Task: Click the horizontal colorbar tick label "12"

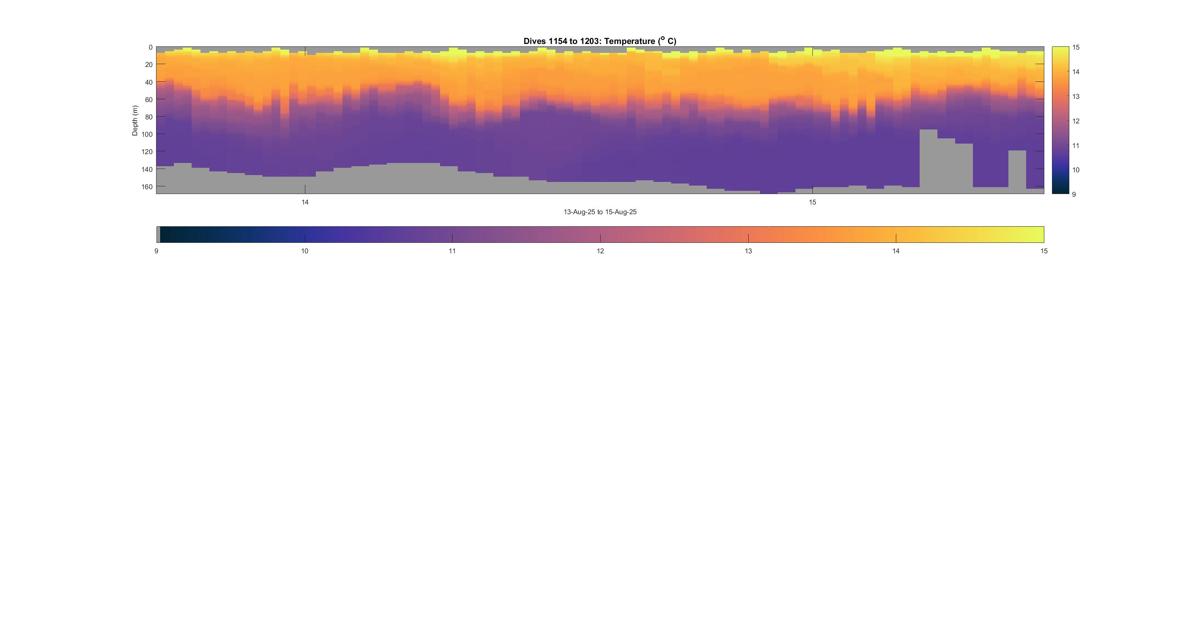Action: coord(600,251)
